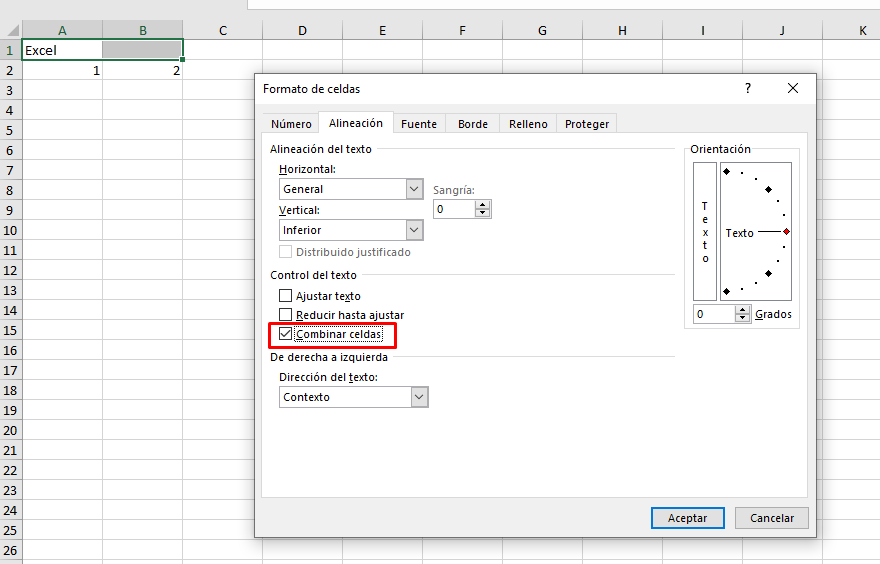This screenshot has height=564, width=880.
Task: Go to the Borde tab
Action: click(473, 124)
